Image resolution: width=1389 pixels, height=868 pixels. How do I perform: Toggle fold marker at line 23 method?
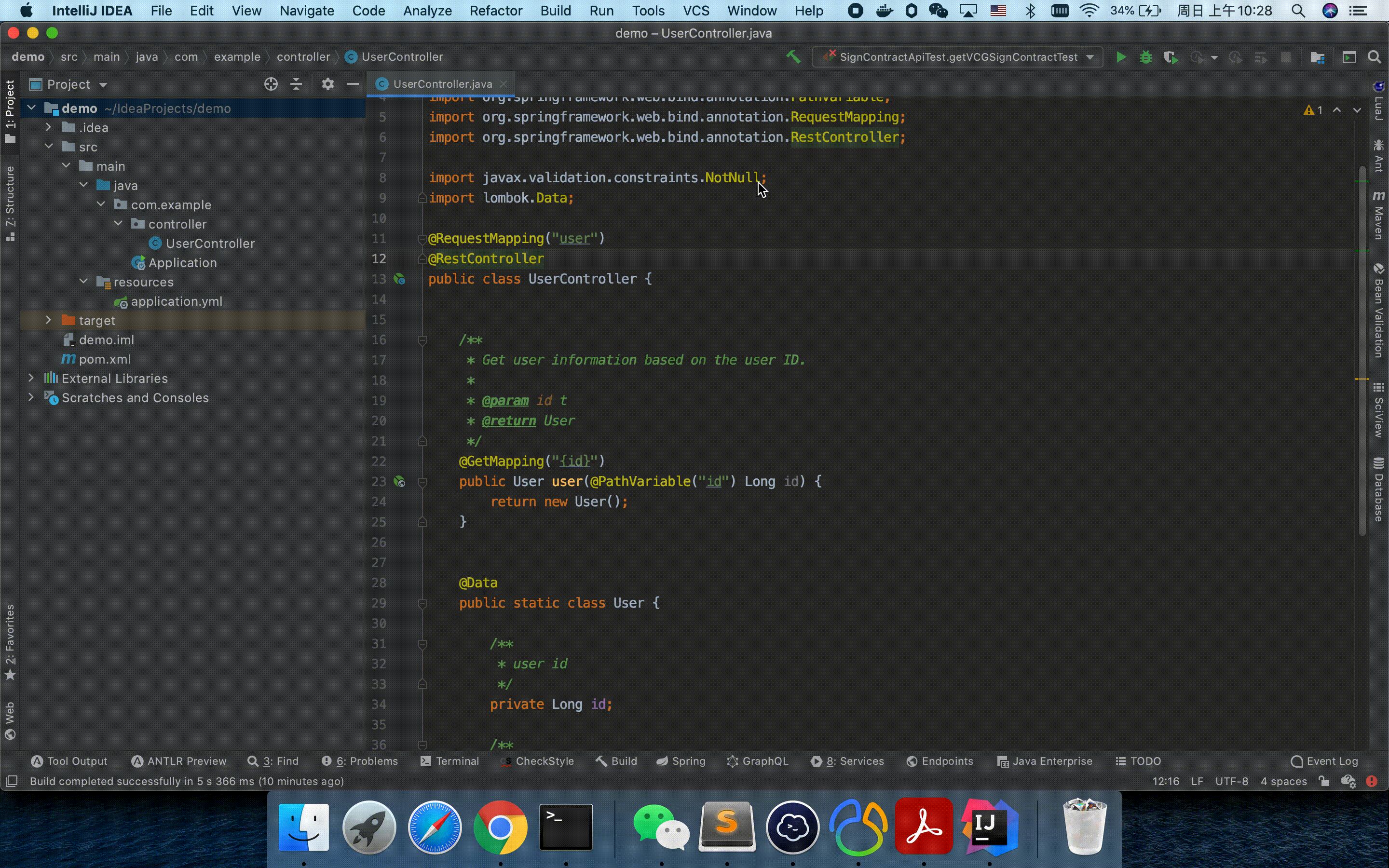tap(422, 482)
